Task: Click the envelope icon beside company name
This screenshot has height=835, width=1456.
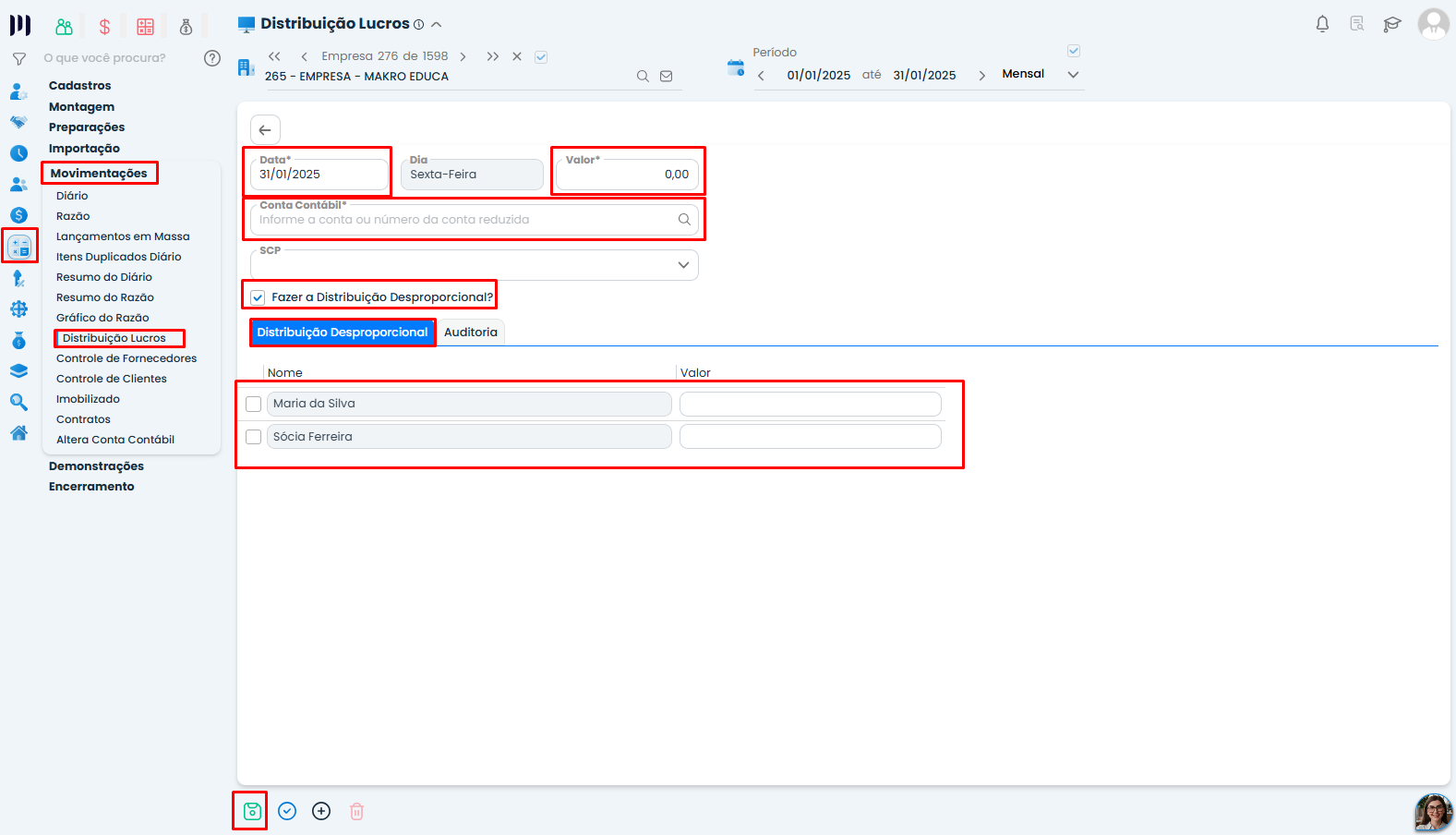Action: (x=667, y=77)
